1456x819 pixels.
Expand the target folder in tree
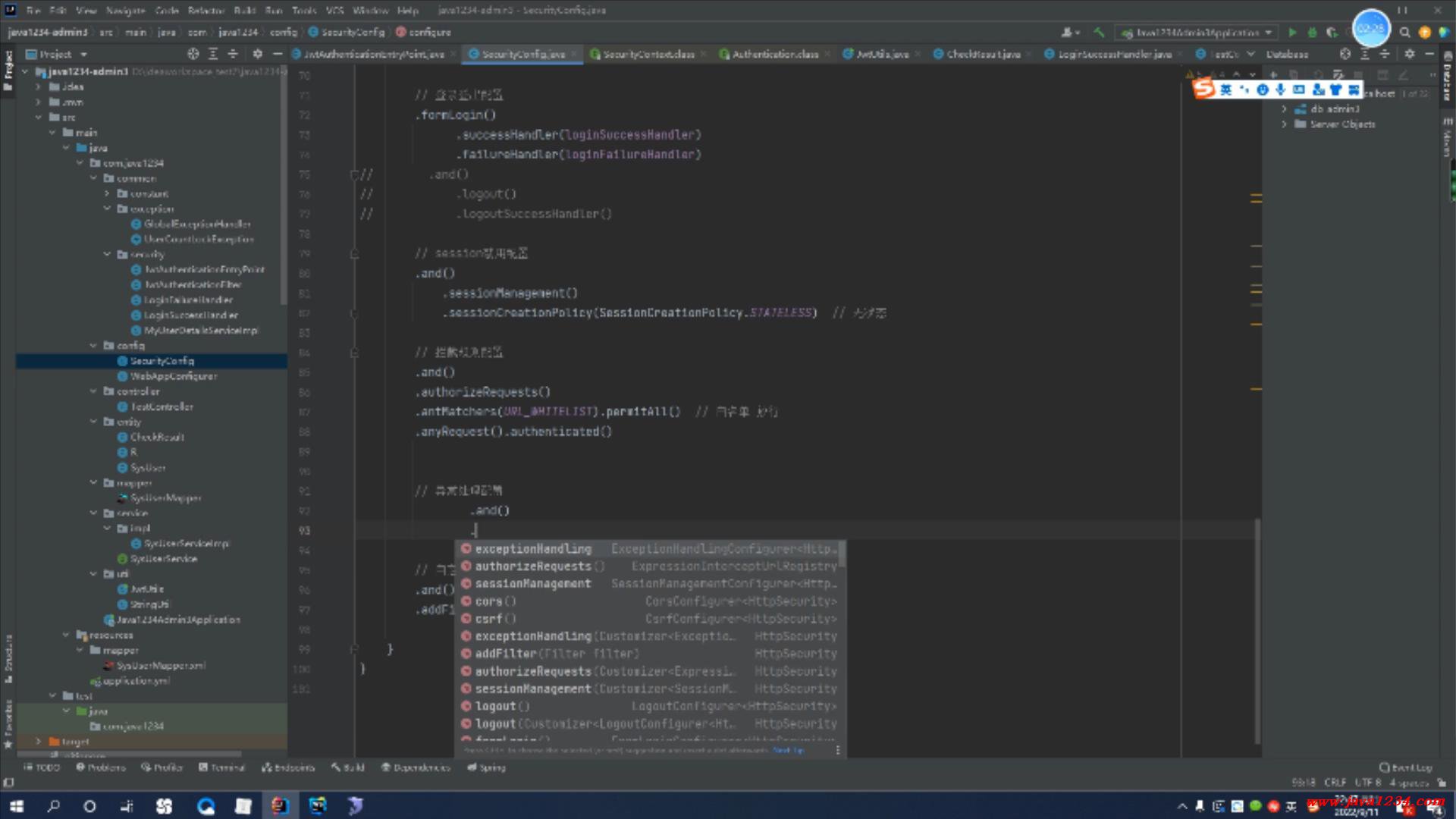pos(39,742)
